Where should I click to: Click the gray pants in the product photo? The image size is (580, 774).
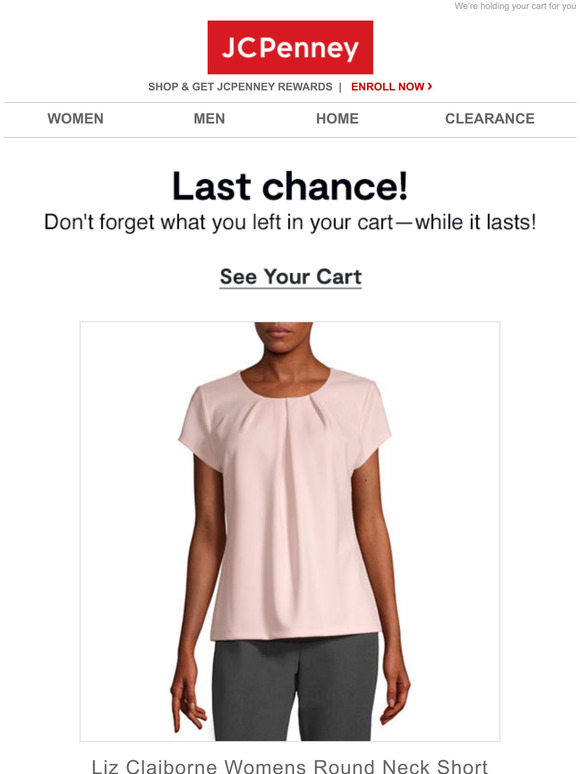(x=296, y=689)
